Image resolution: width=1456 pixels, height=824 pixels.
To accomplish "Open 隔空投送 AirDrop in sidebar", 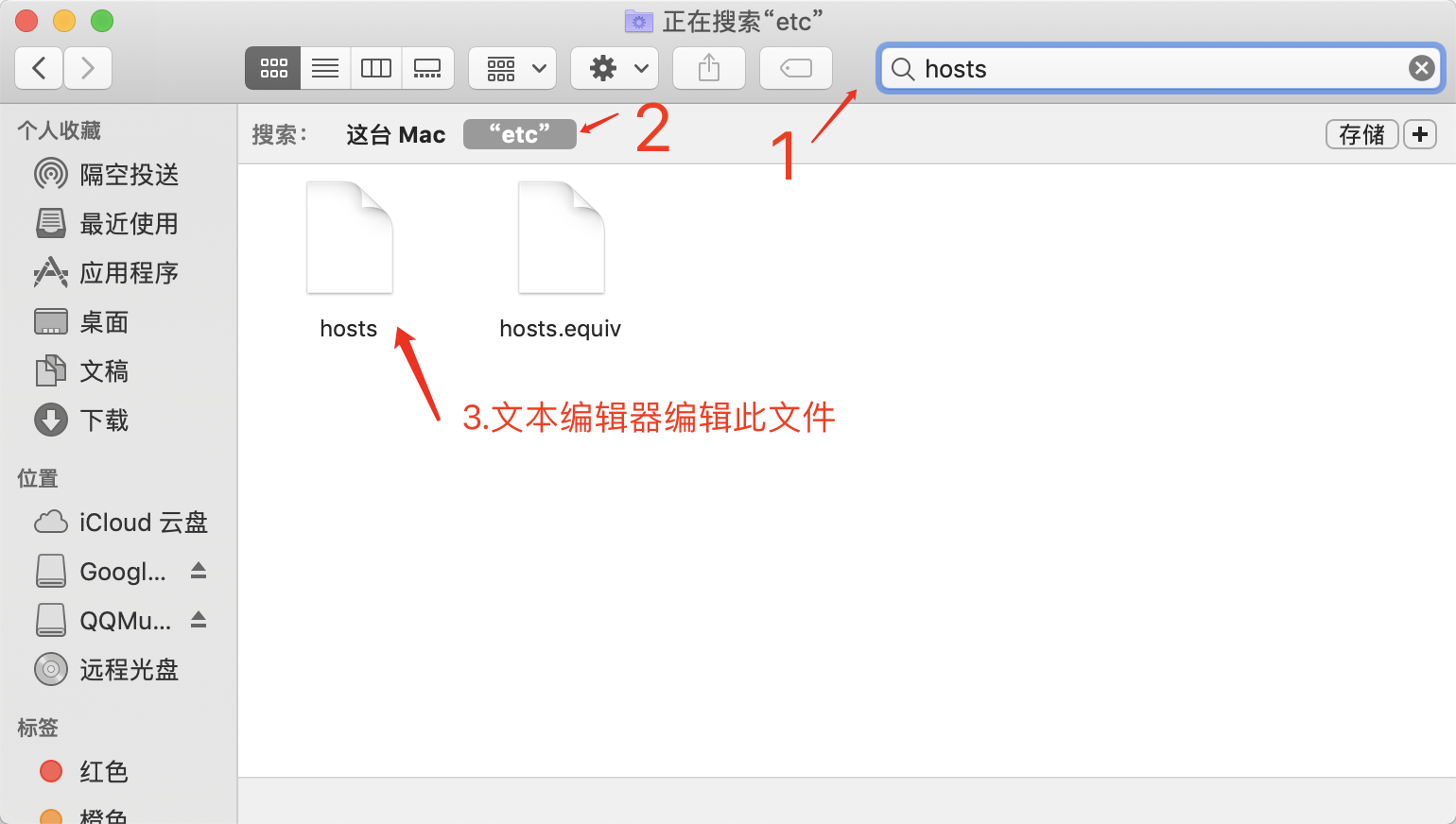I will pyautogui.click(x=118, y=175).
